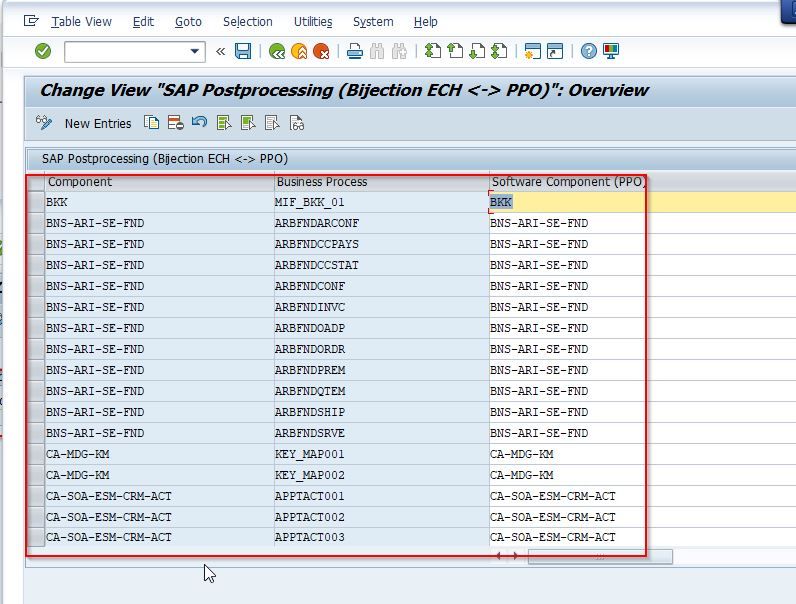Click the KEY_MAP002 business process cell
The width and height of the screenshot is (796, 604).
[x=382, y=475]
